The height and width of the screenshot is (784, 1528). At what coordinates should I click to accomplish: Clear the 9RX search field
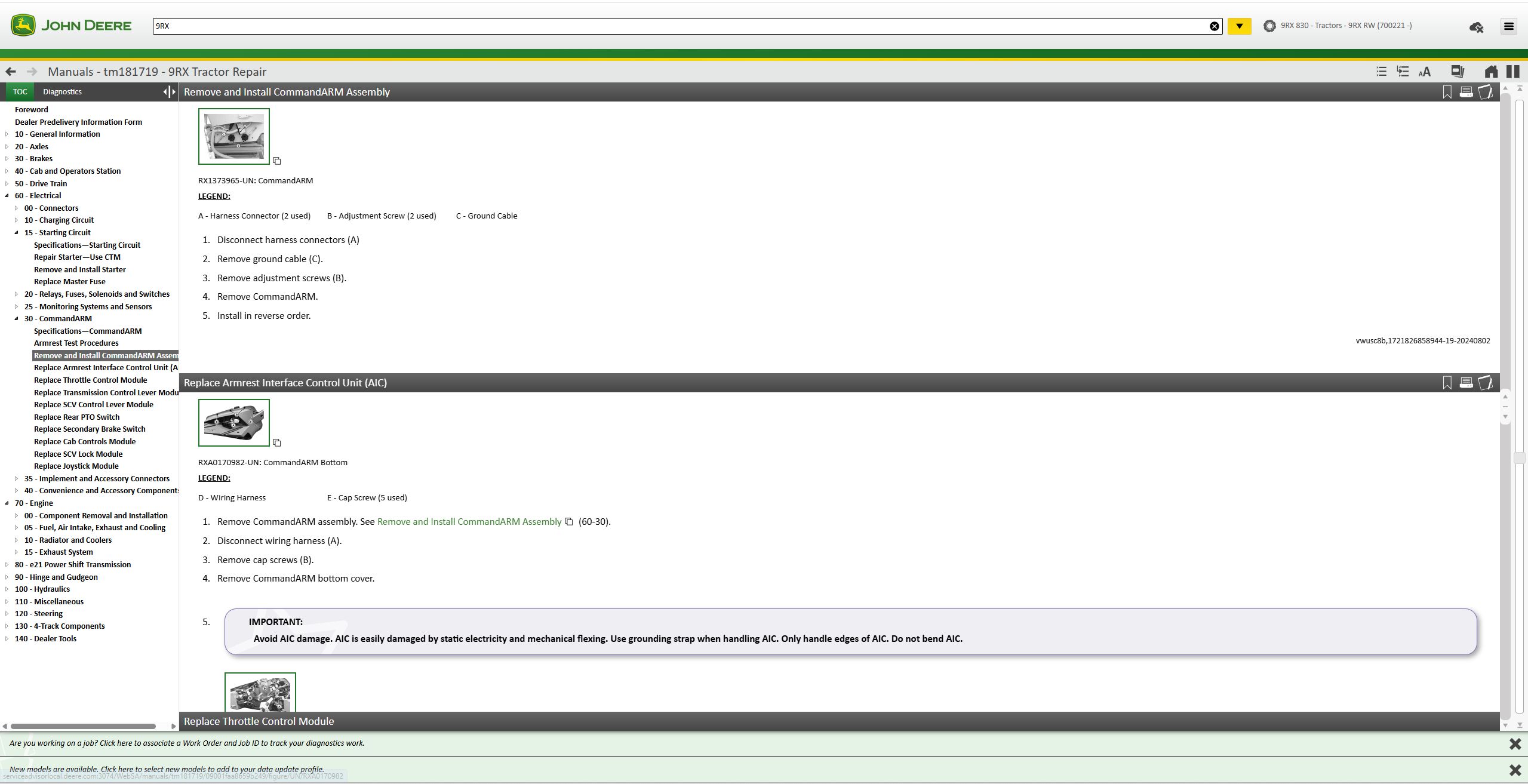click(1214, 26)
